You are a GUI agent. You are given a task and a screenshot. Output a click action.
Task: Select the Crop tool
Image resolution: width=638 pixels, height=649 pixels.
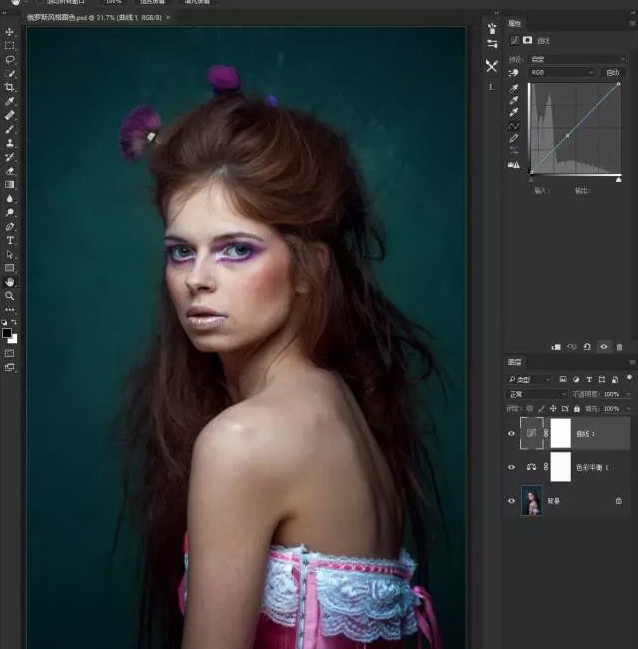(10, 88)
